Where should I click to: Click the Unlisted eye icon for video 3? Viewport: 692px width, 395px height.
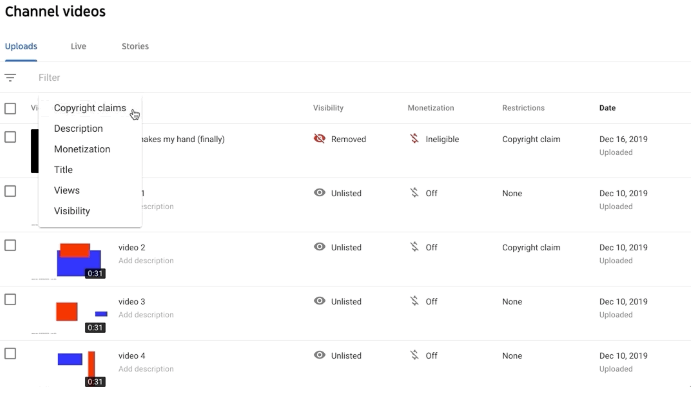tap(320, 301)
